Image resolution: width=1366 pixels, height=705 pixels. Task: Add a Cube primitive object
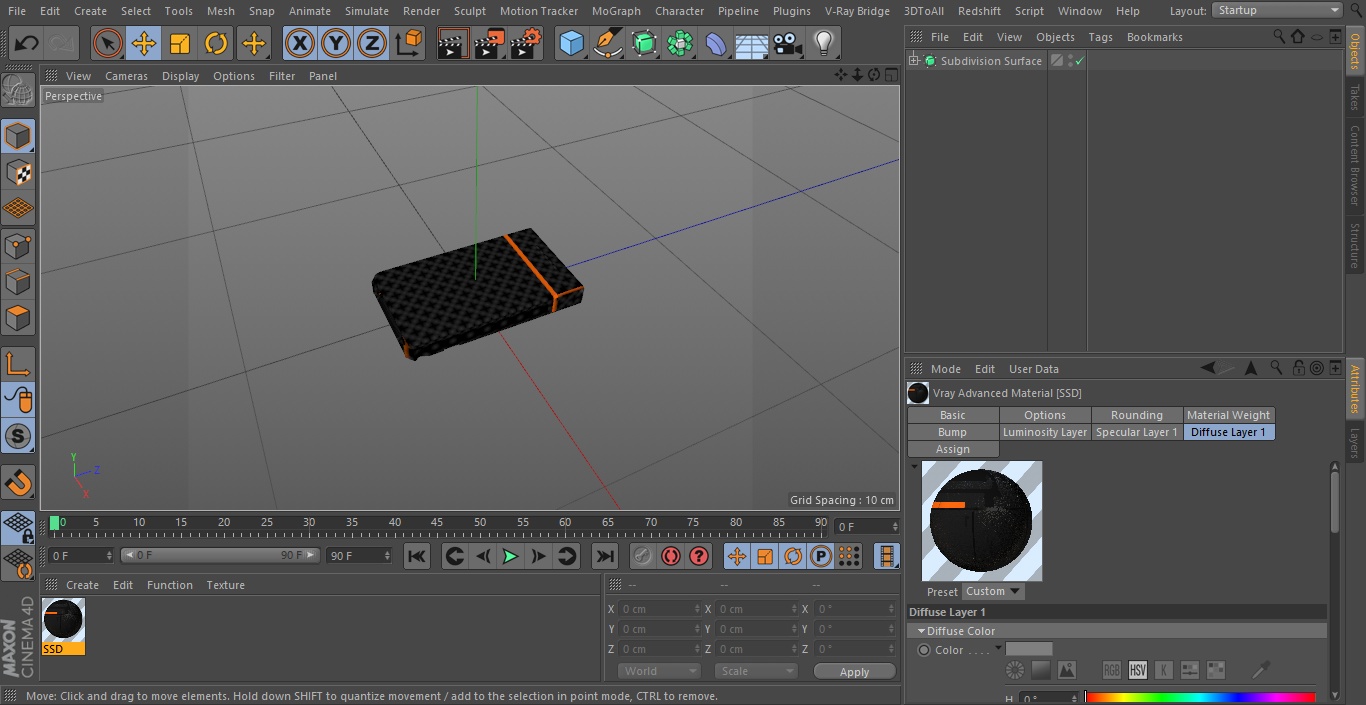tap(571, 44)
